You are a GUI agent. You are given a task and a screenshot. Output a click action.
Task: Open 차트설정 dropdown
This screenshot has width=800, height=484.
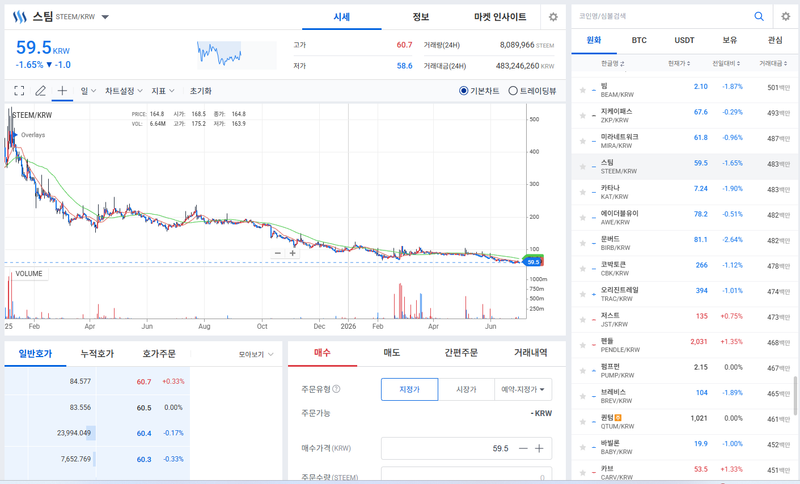123,91
